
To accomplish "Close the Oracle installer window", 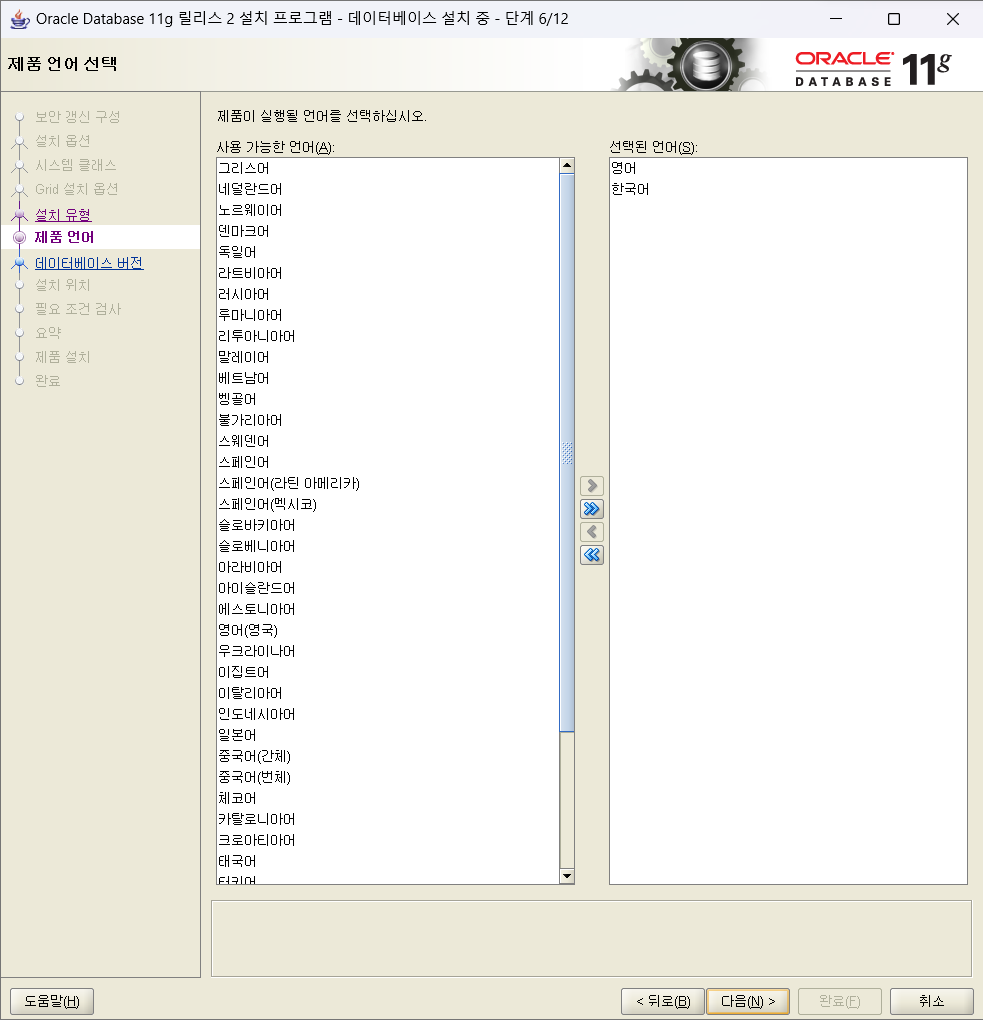I will (952, 19).
